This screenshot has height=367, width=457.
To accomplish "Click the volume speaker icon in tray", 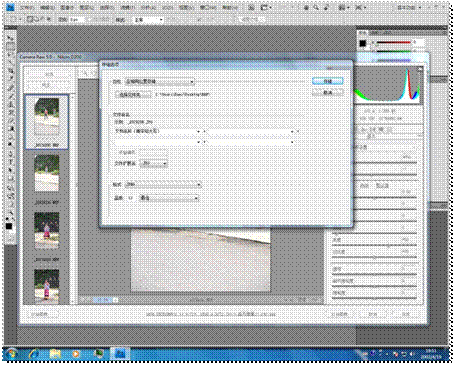I will tap(411, 354).
